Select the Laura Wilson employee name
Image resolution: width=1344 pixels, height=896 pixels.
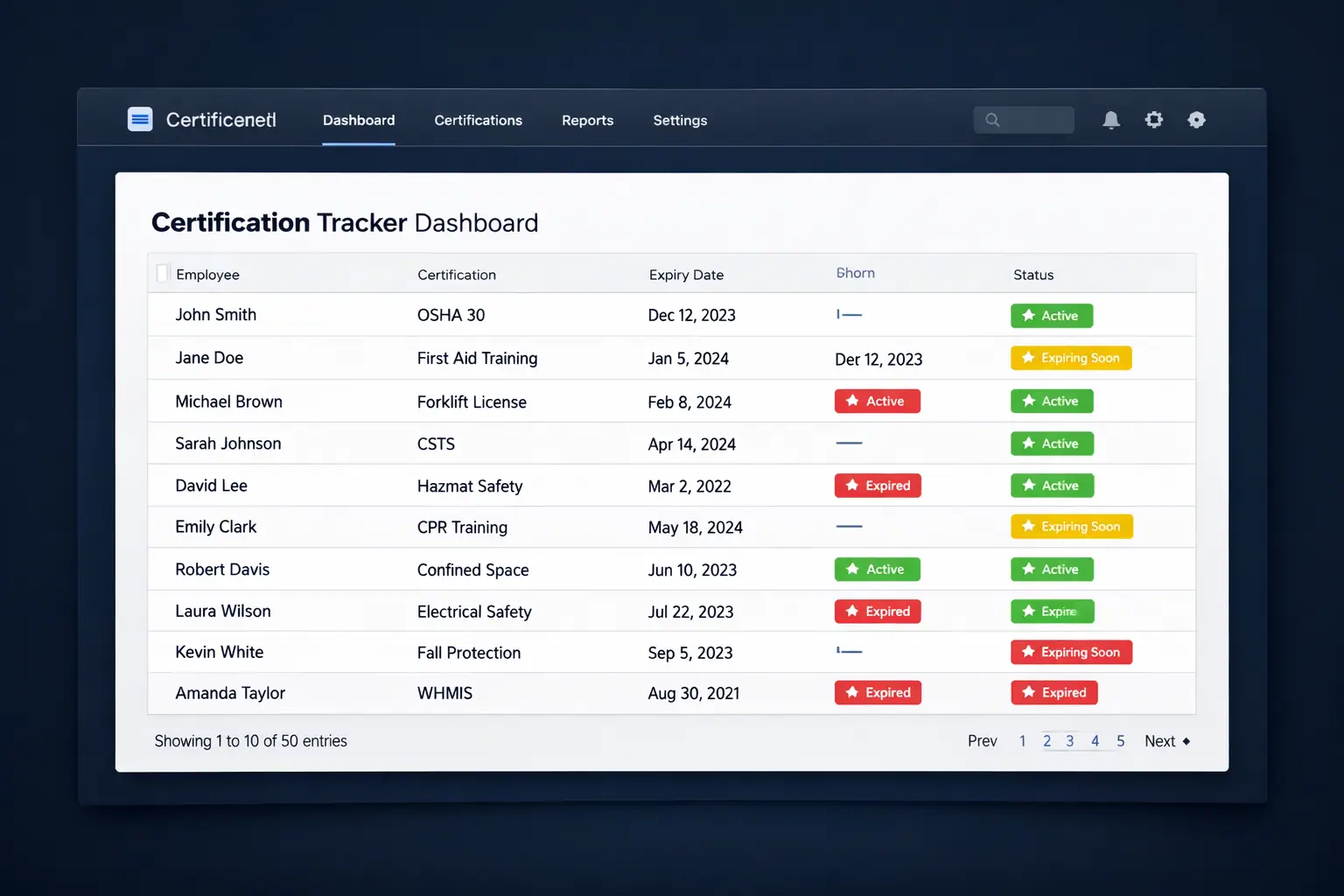(222, 612)
